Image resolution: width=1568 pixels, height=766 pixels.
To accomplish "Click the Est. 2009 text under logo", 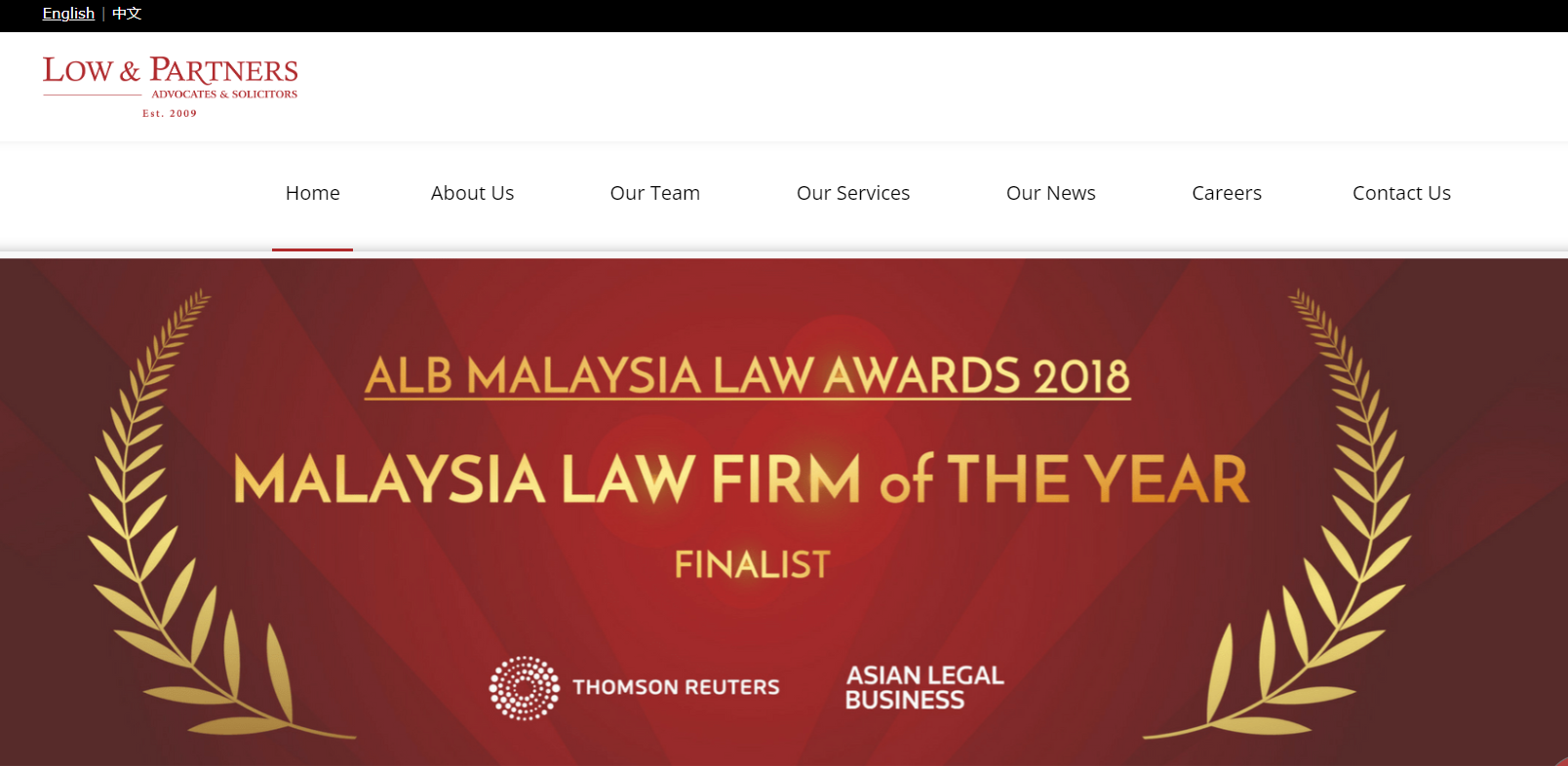I will [170, 114].
